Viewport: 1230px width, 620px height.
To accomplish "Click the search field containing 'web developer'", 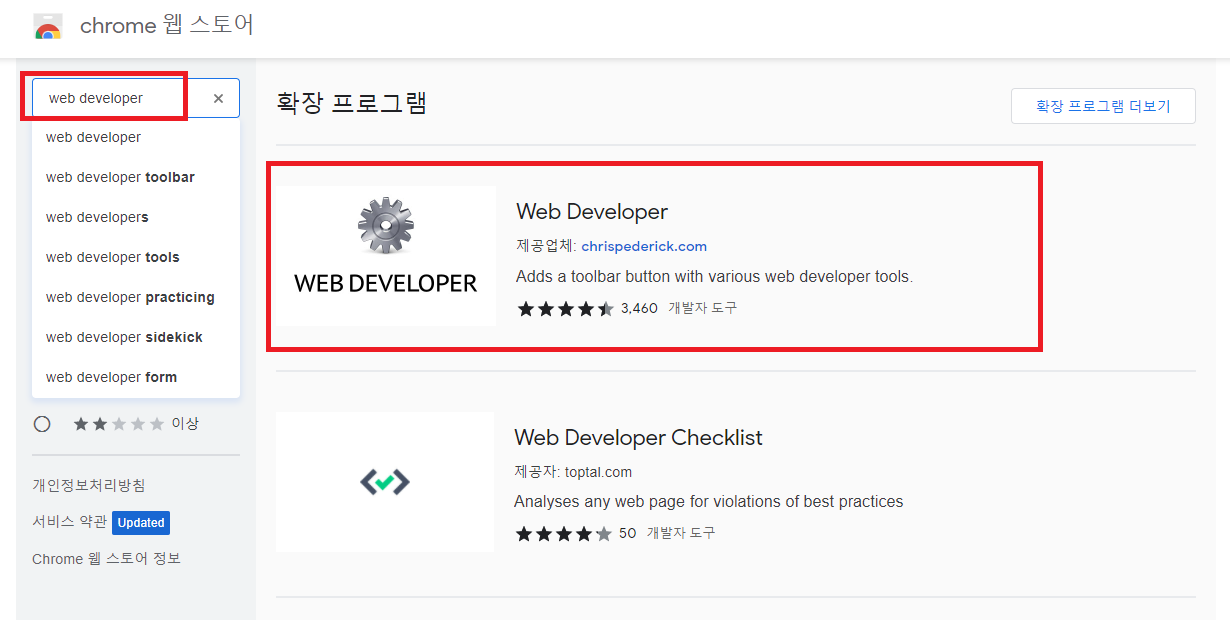I will 136,98.
